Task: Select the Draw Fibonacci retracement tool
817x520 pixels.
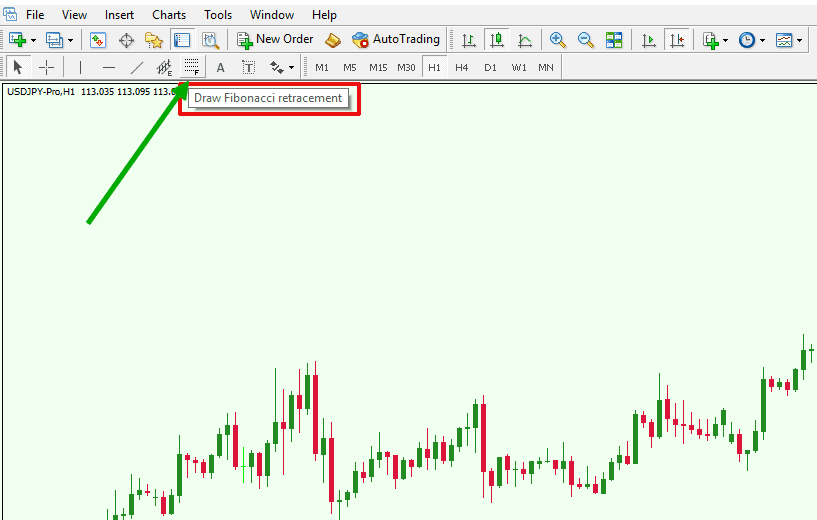Action: click(x=192, y=67)
